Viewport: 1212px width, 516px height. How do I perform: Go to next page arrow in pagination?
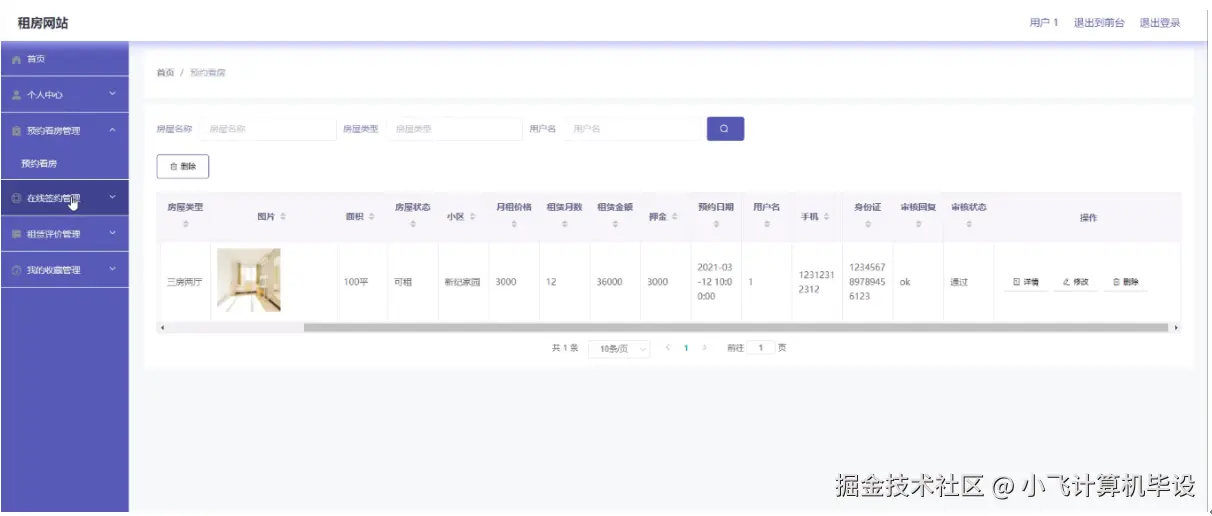pos(705,348)
